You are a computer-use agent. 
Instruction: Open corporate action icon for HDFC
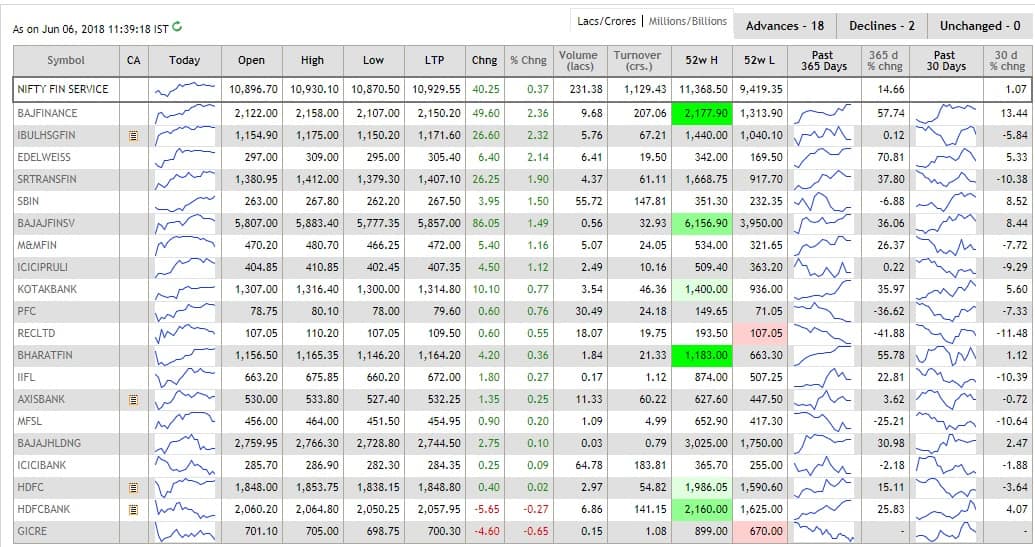pos(133,487)
